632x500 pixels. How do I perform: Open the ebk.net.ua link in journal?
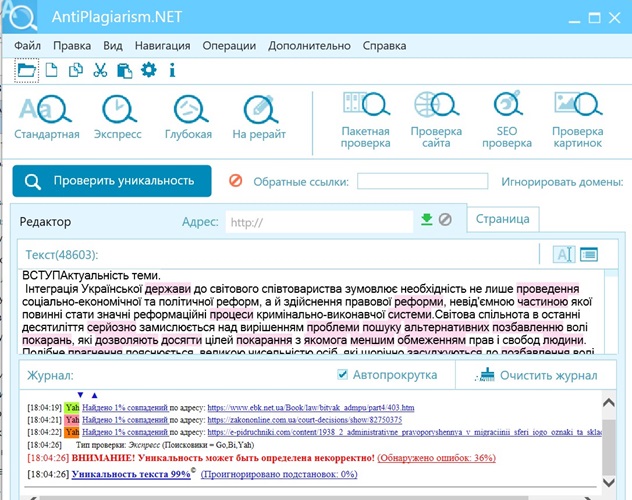pyautogui.click(x=311, y=408)
